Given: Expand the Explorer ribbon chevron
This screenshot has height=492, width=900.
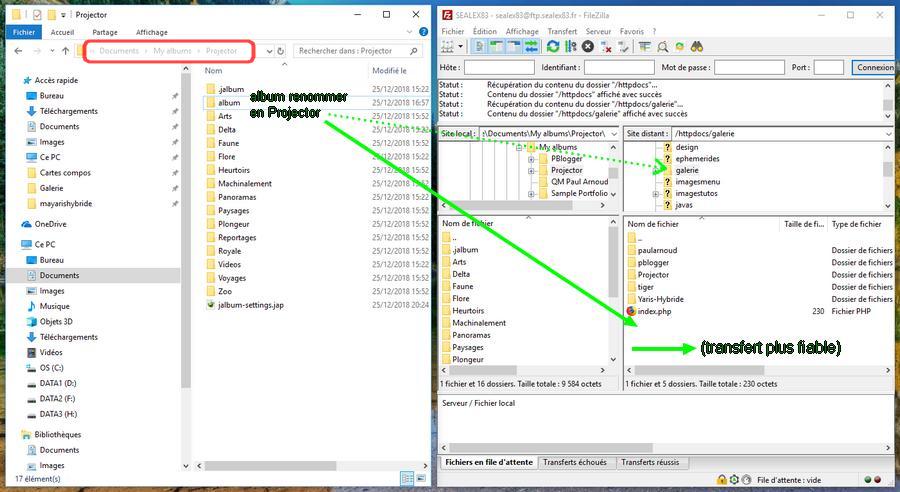Looking at the screenshot, I should point(409,32).
